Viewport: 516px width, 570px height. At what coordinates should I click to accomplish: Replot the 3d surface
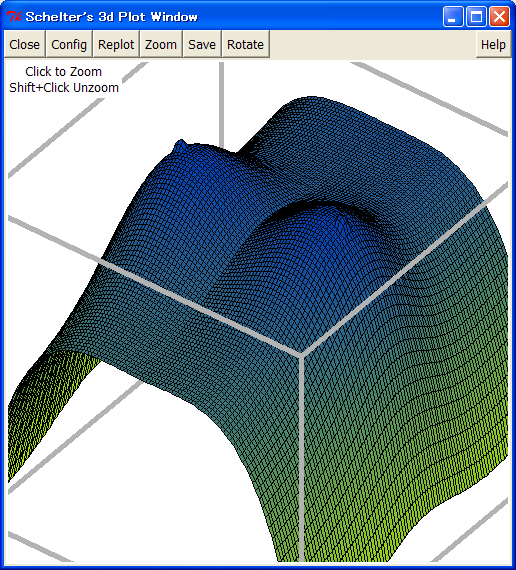tap(116, 44)
